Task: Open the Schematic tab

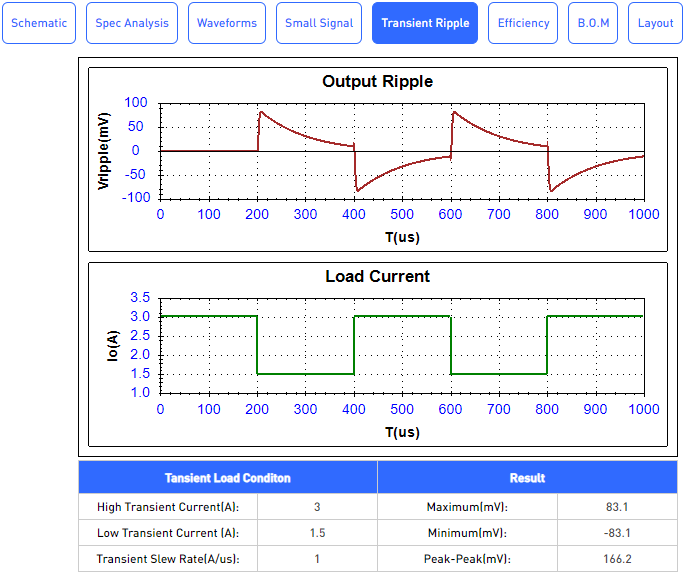Action: (39, 23)
